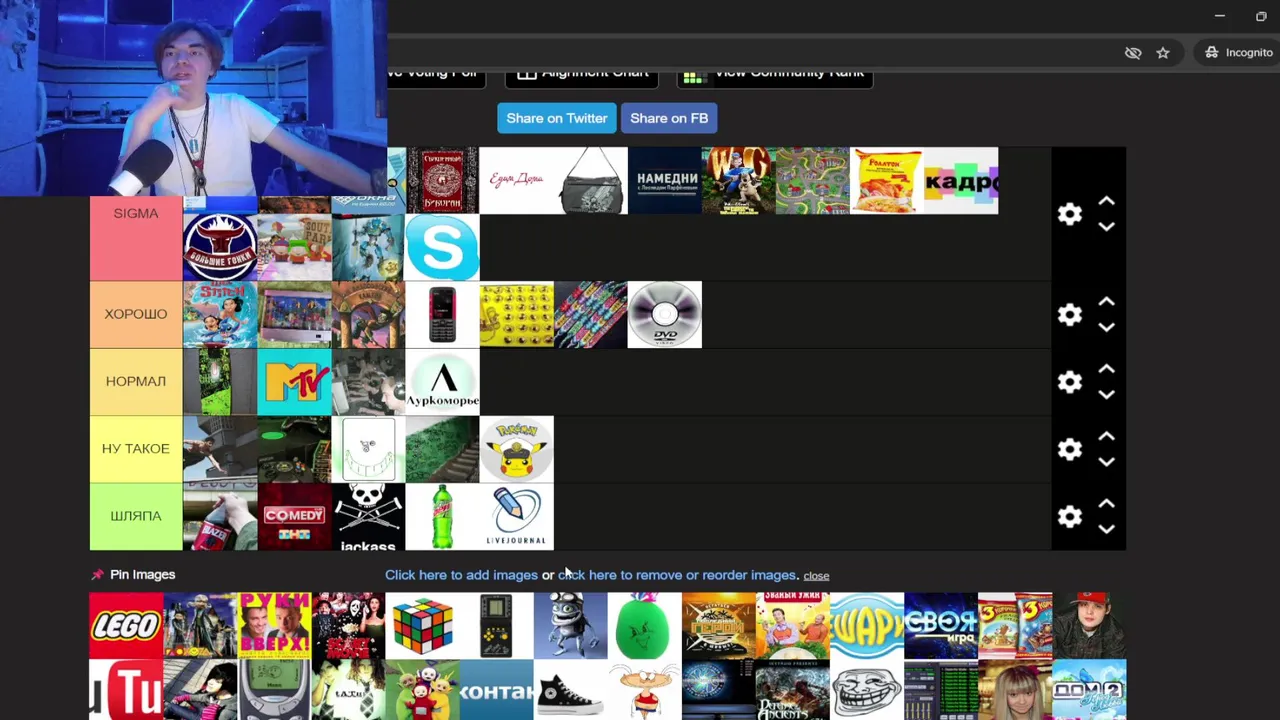Open settings gear for НОРМАЛ row
This screenshot has width=1280, height=720.
point(1070,382)
